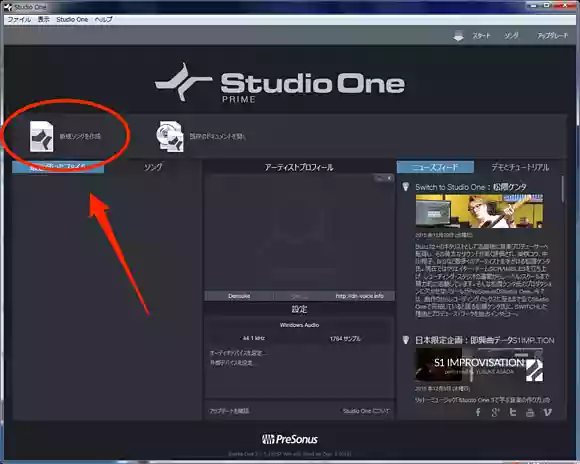The height and width of the screenshot is (464, 580).
Task: Click the http://dn-voice.info website field
Action: click(x=360, y=296)
